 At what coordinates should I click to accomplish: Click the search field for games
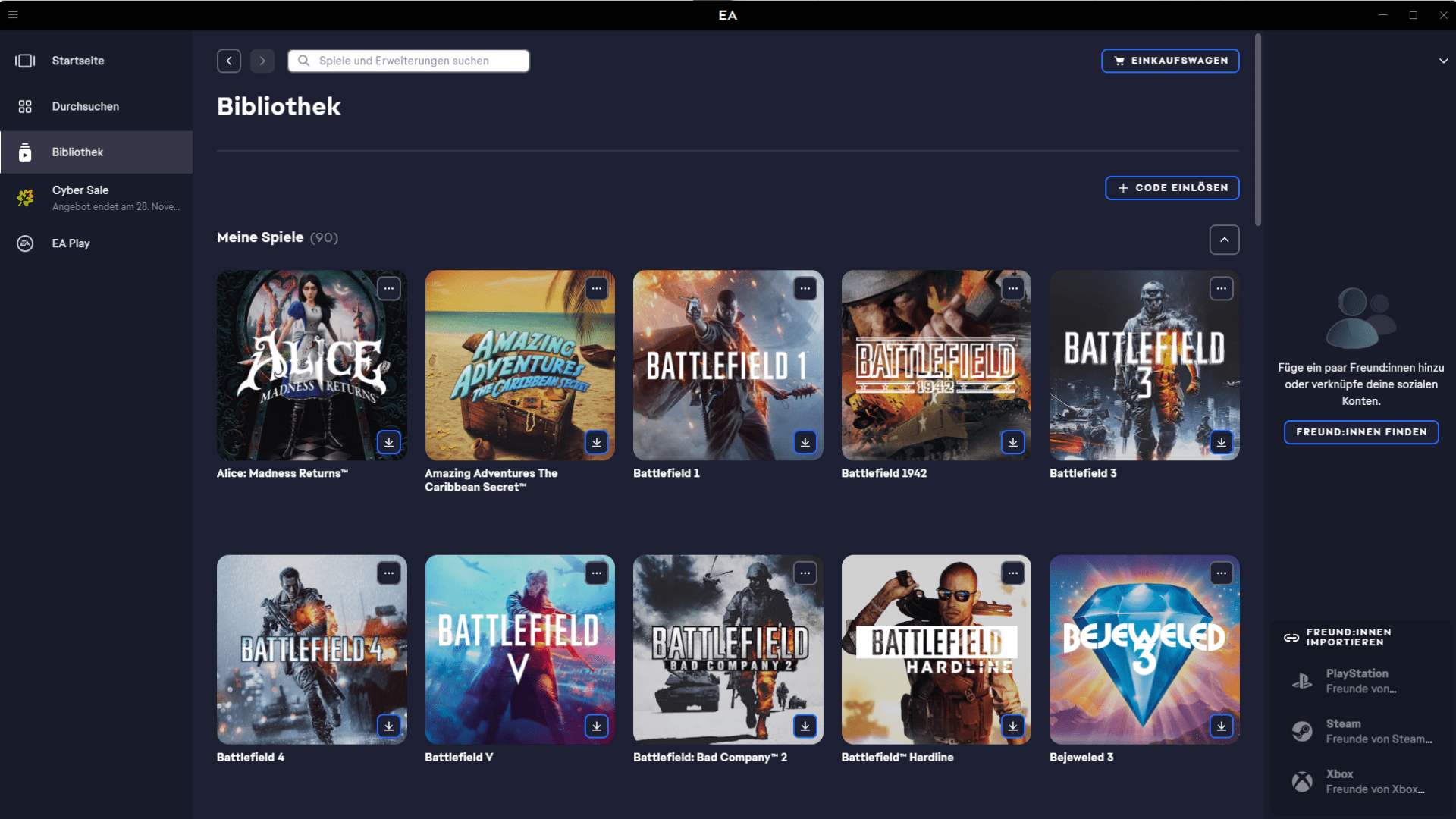[x=409, y=61]
